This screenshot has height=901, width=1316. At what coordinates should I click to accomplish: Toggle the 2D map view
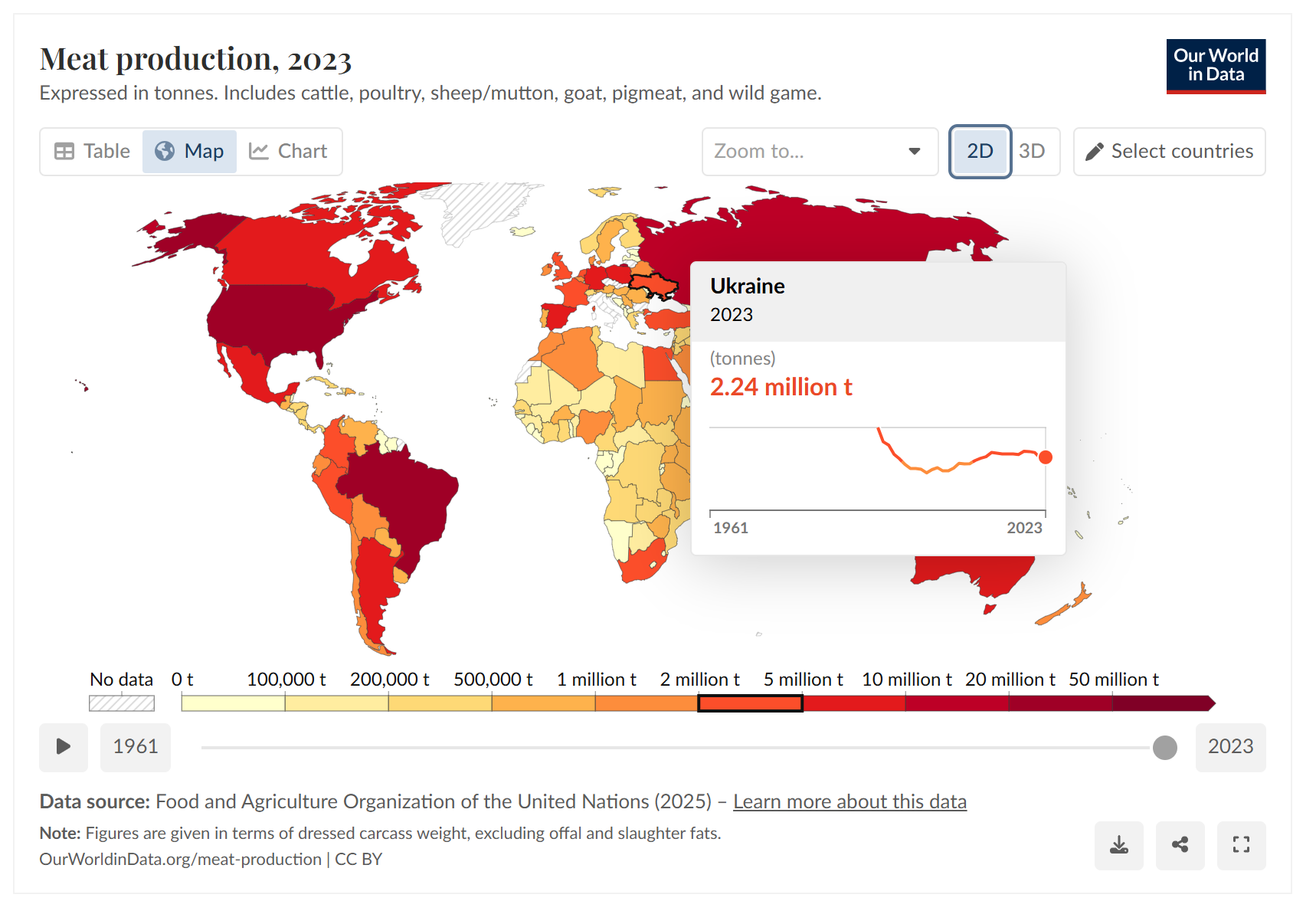tap(980, 152)
